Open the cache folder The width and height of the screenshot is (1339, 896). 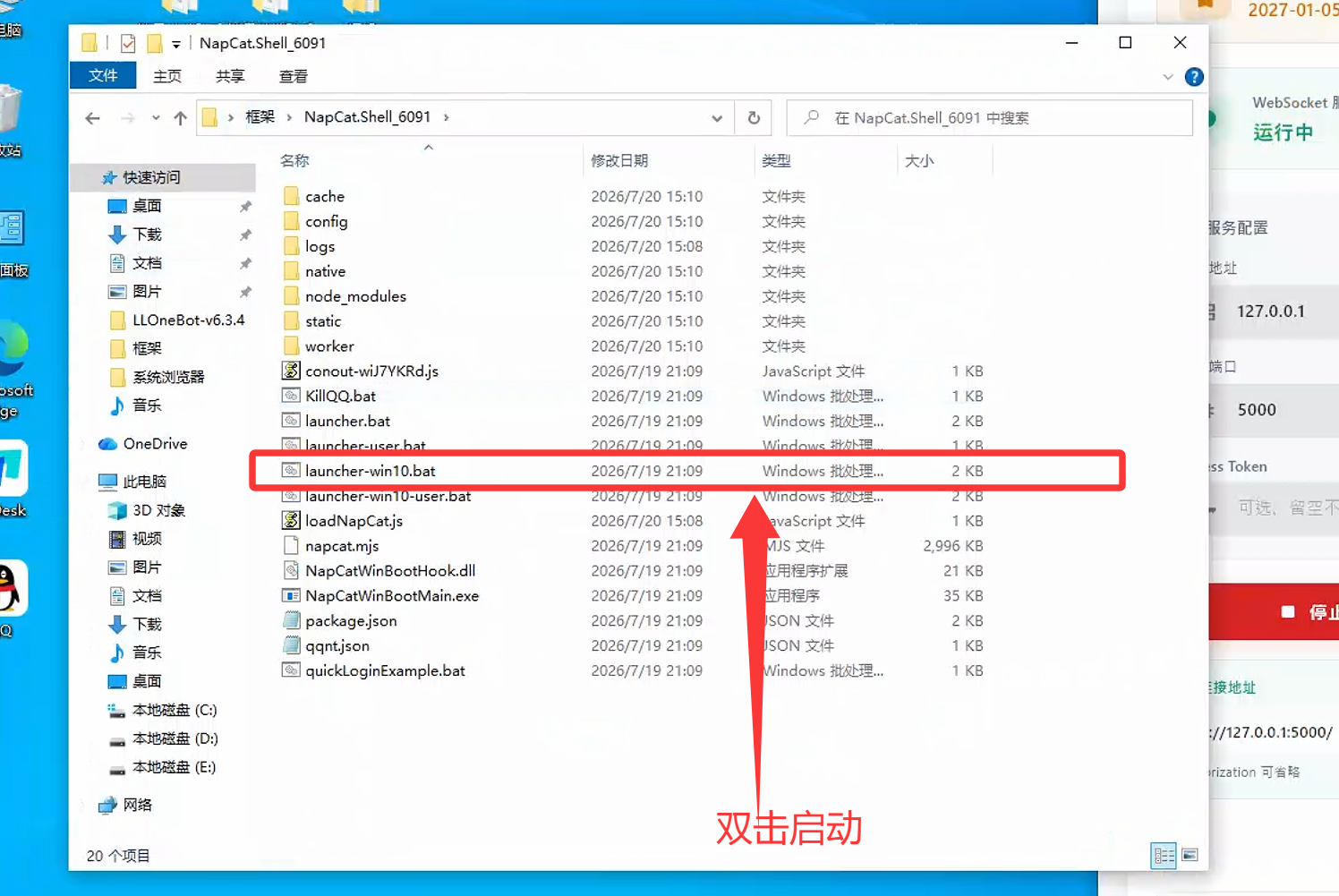click(324, 196)
